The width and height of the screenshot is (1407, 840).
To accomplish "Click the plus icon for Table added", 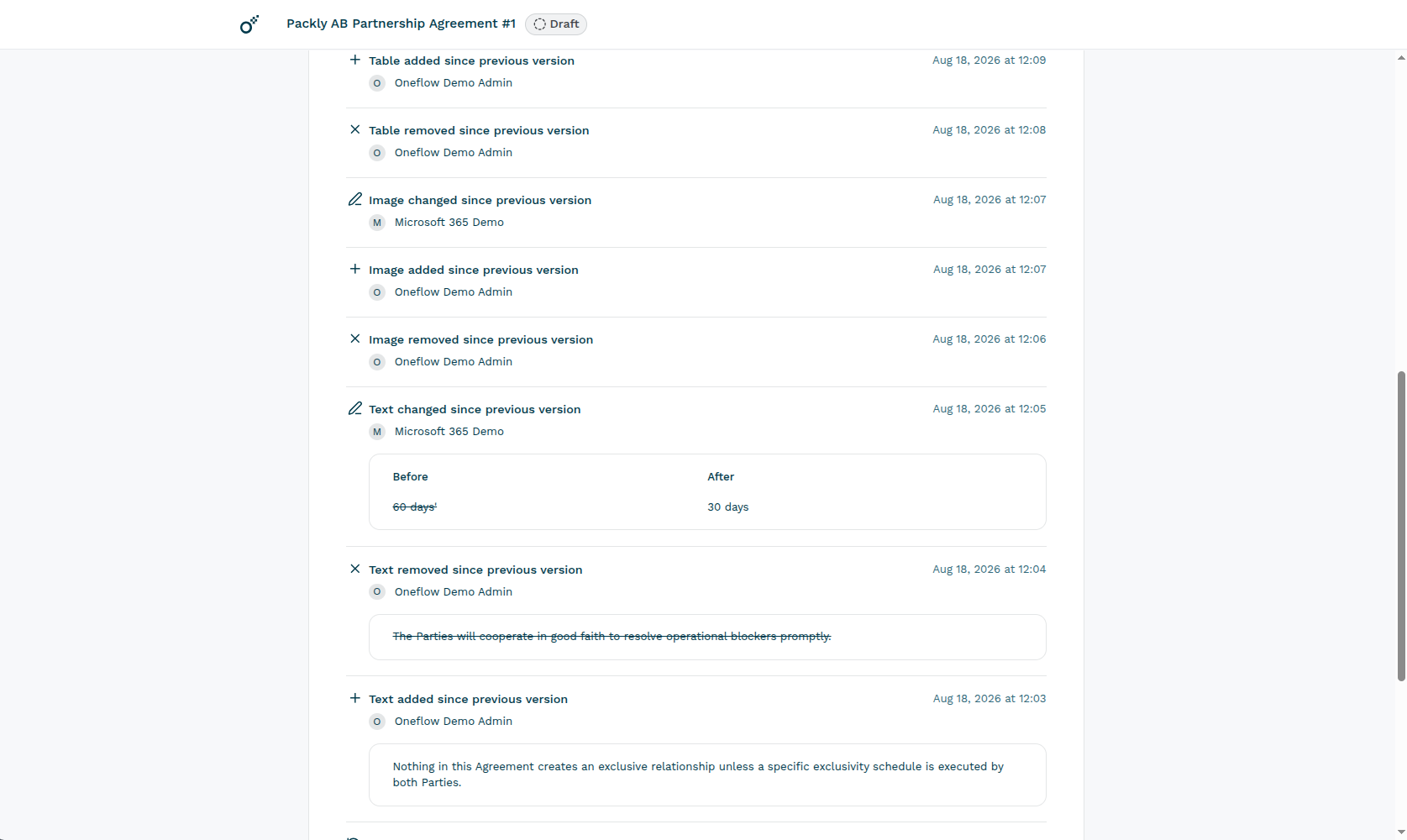I will click(354, 60).
